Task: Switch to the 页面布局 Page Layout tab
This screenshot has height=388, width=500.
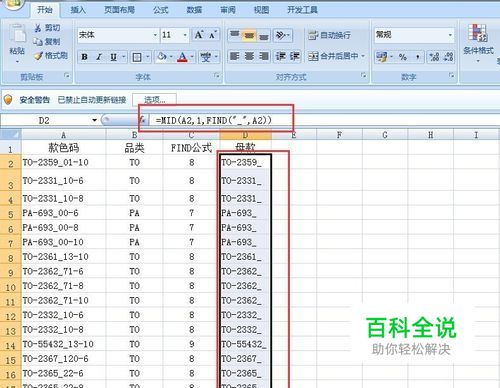Action: (x=119, y=10)
